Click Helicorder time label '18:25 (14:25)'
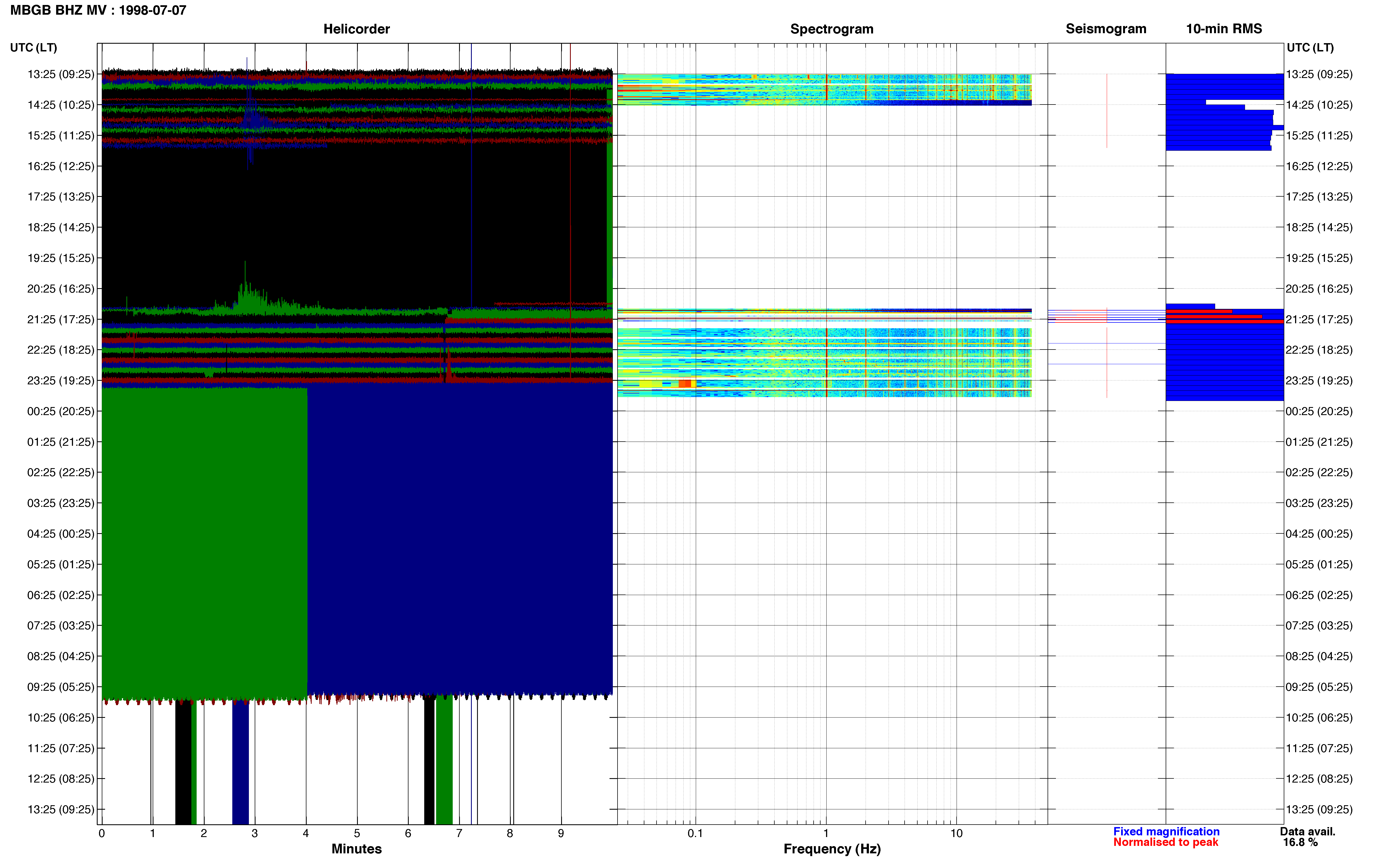This screenshot has height=868, width=1388. pyautogui.click(x=61, y=227)
